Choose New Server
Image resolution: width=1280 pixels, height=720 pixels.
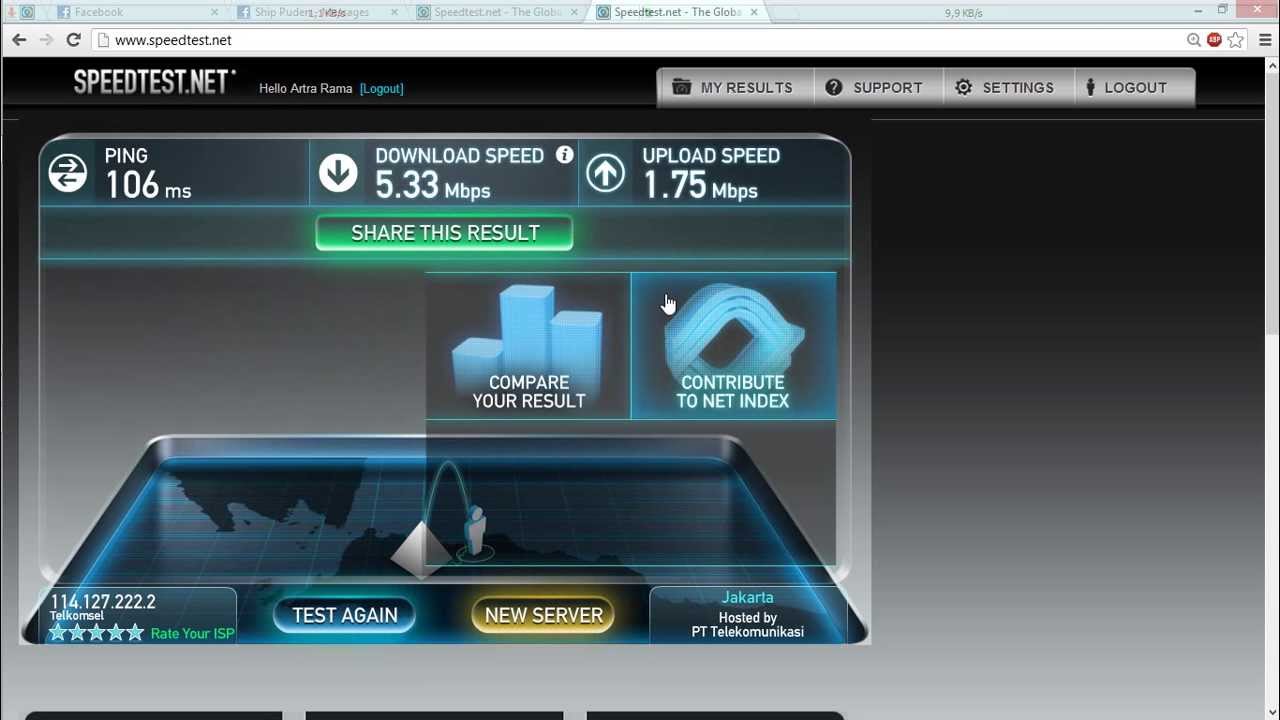click(544, 615)
